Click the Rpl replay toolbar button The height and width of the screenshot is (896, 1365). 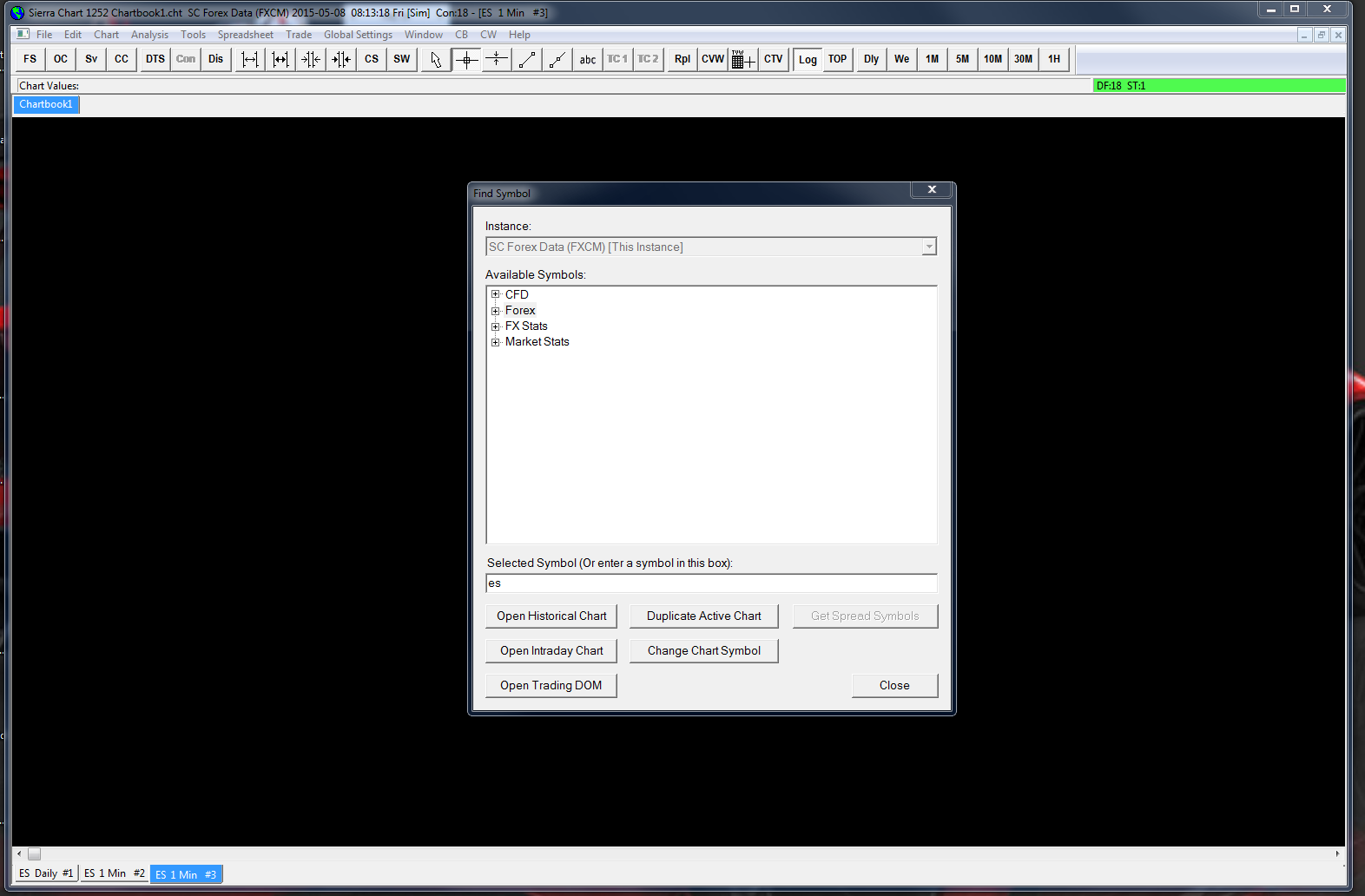click(682, 59)
